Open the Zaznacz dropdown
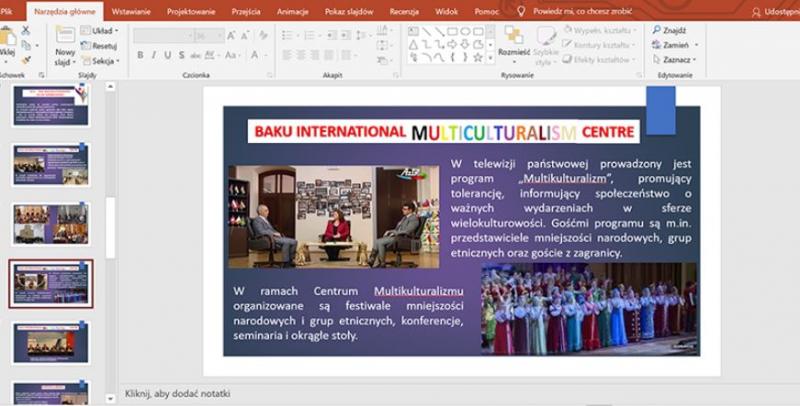 tap(674, 60)
